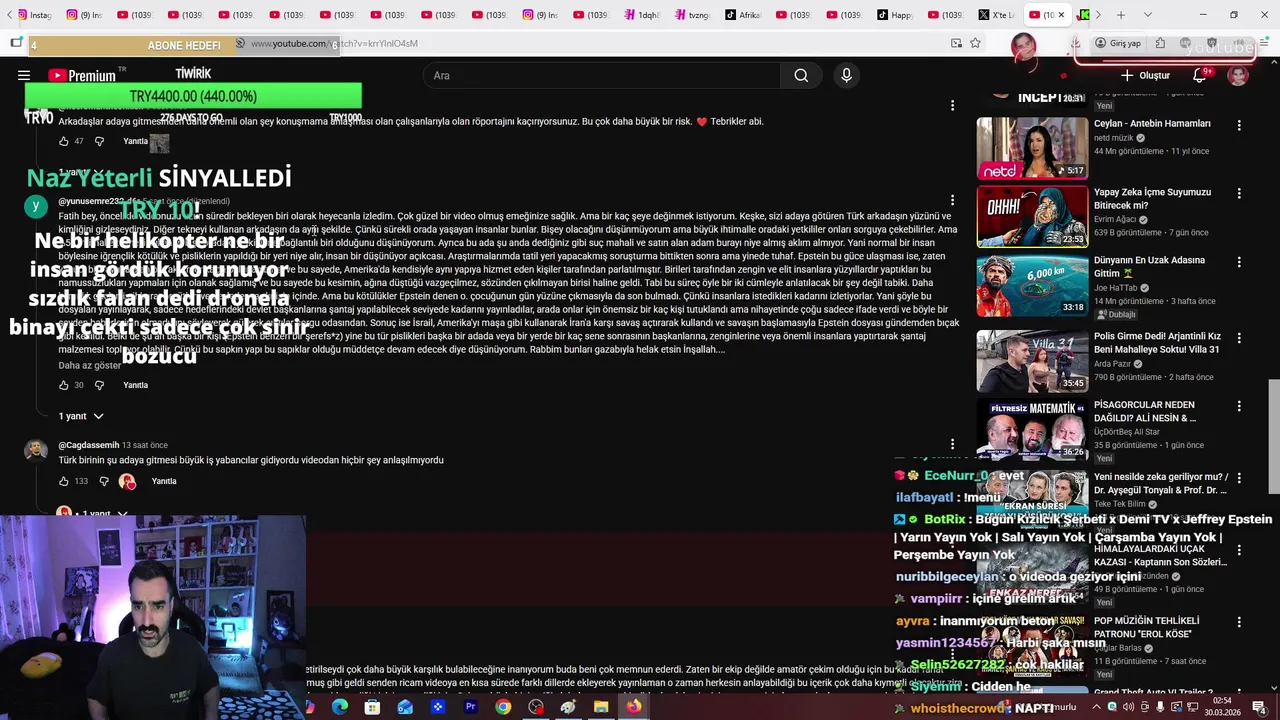The width and height of the screenshot is (1280, 720).
Task: Open the Yapay Zeka video thumbnail
Action: [1032, 216]
